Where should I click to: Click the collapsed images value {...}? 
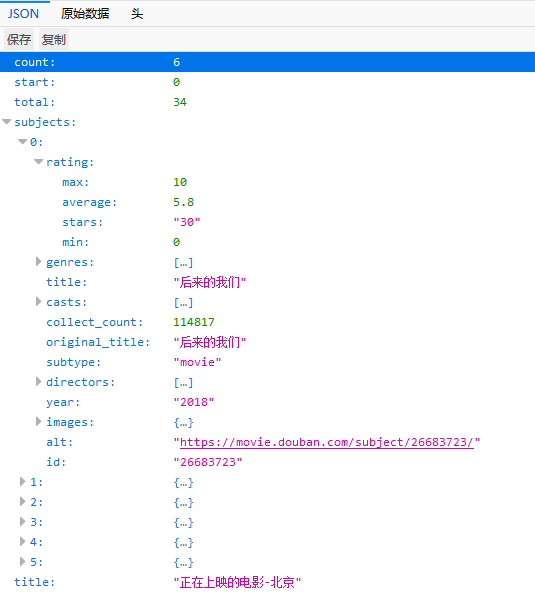(183, 422)
